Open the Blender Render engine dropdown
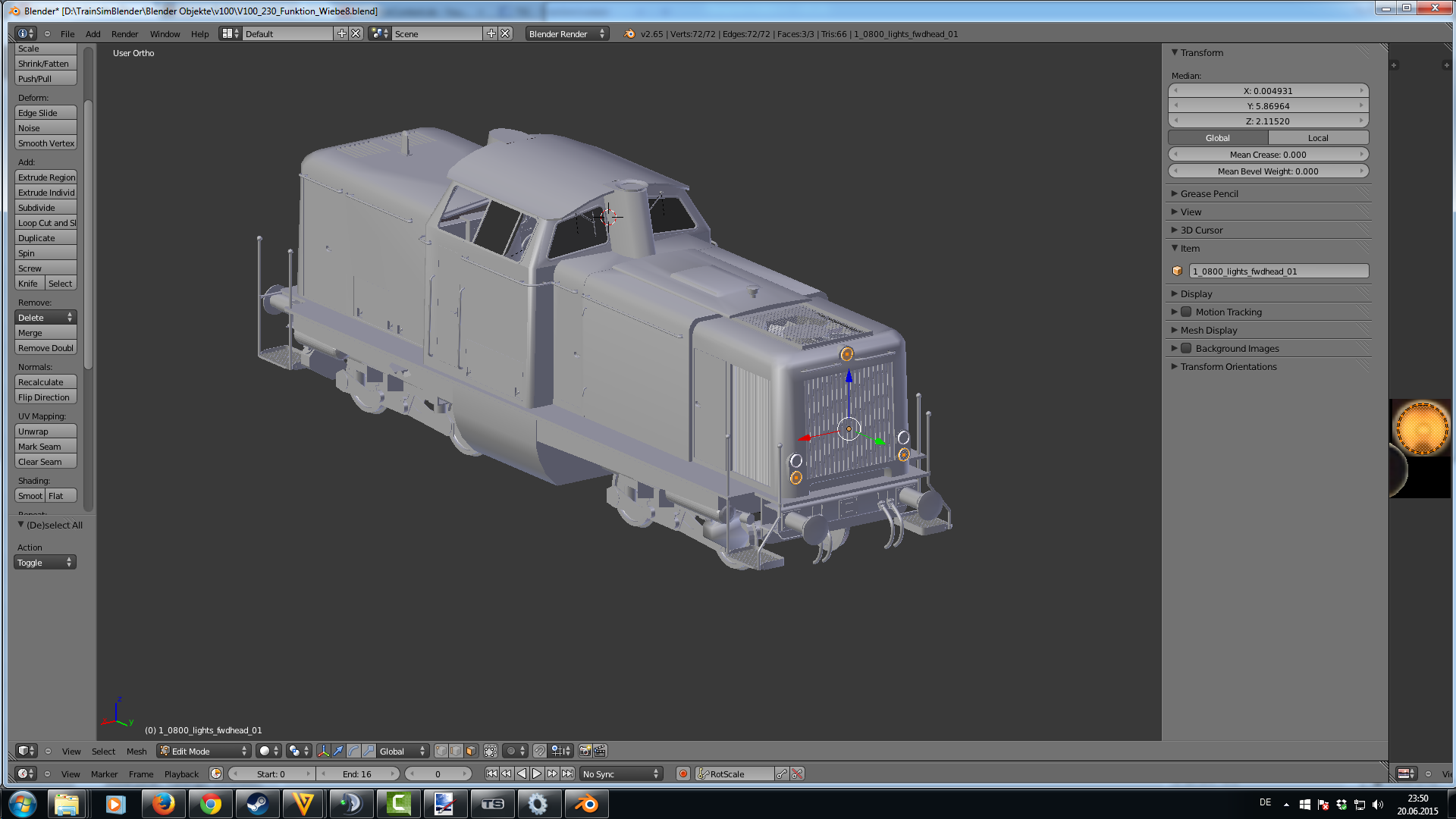Image resolution: width=1456 pixels, height=819 pixels. (x=566, y=33)
